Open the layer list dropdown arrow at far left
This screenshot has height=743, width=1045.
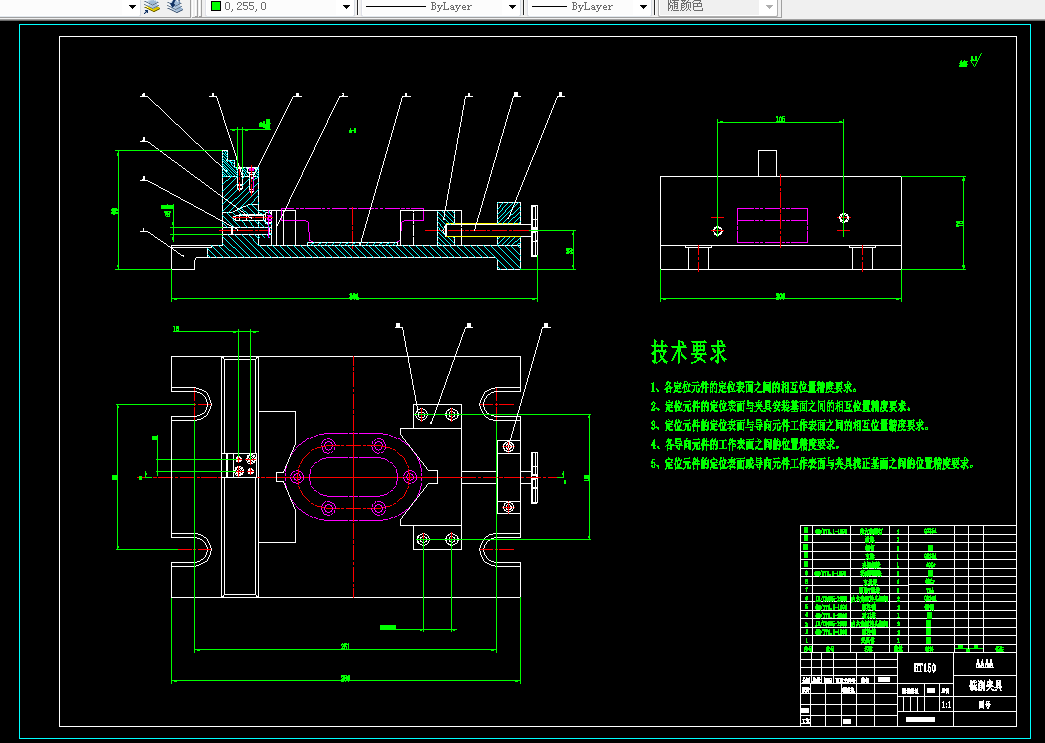(x=132, y=7)
